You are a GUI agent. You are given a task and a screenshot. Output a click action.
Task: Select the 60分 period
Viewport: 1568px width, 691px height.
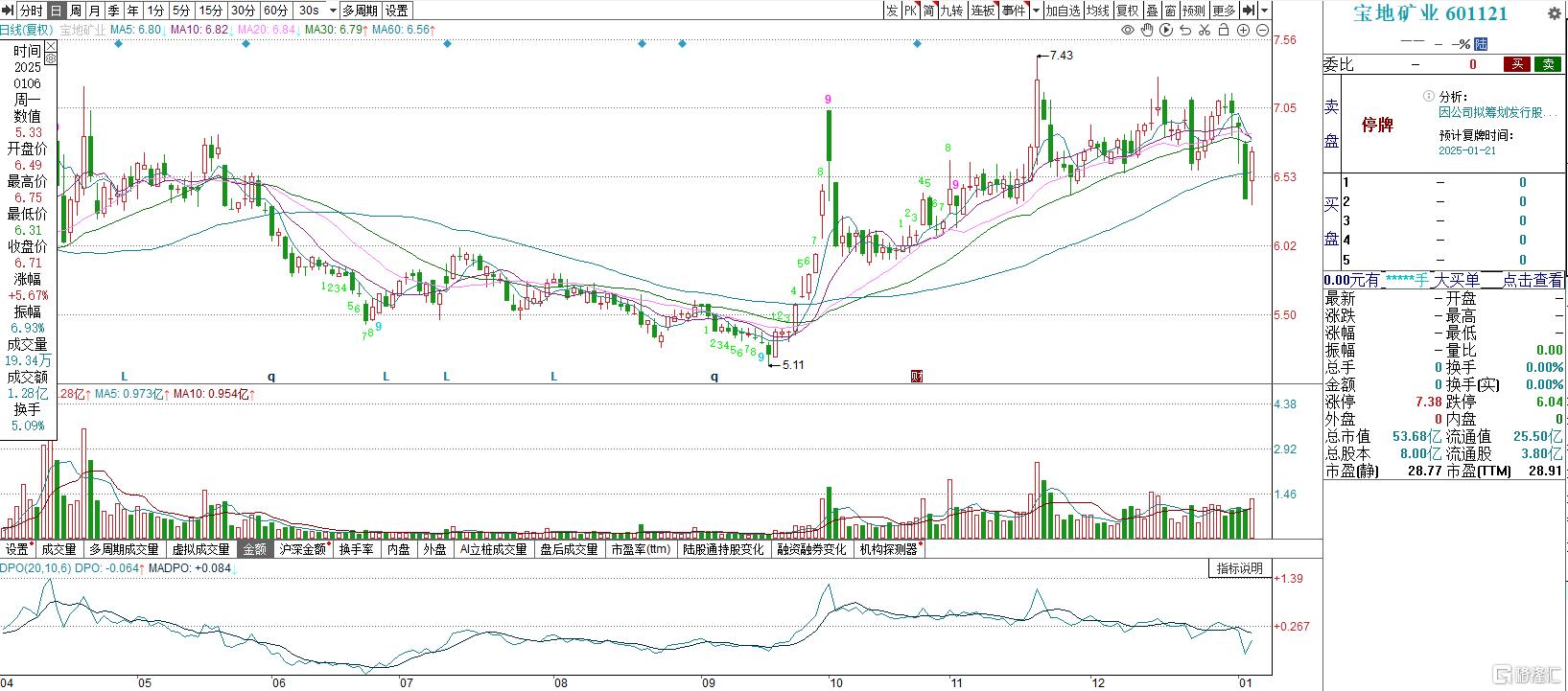pyautogui.click(x=275, y=11)
